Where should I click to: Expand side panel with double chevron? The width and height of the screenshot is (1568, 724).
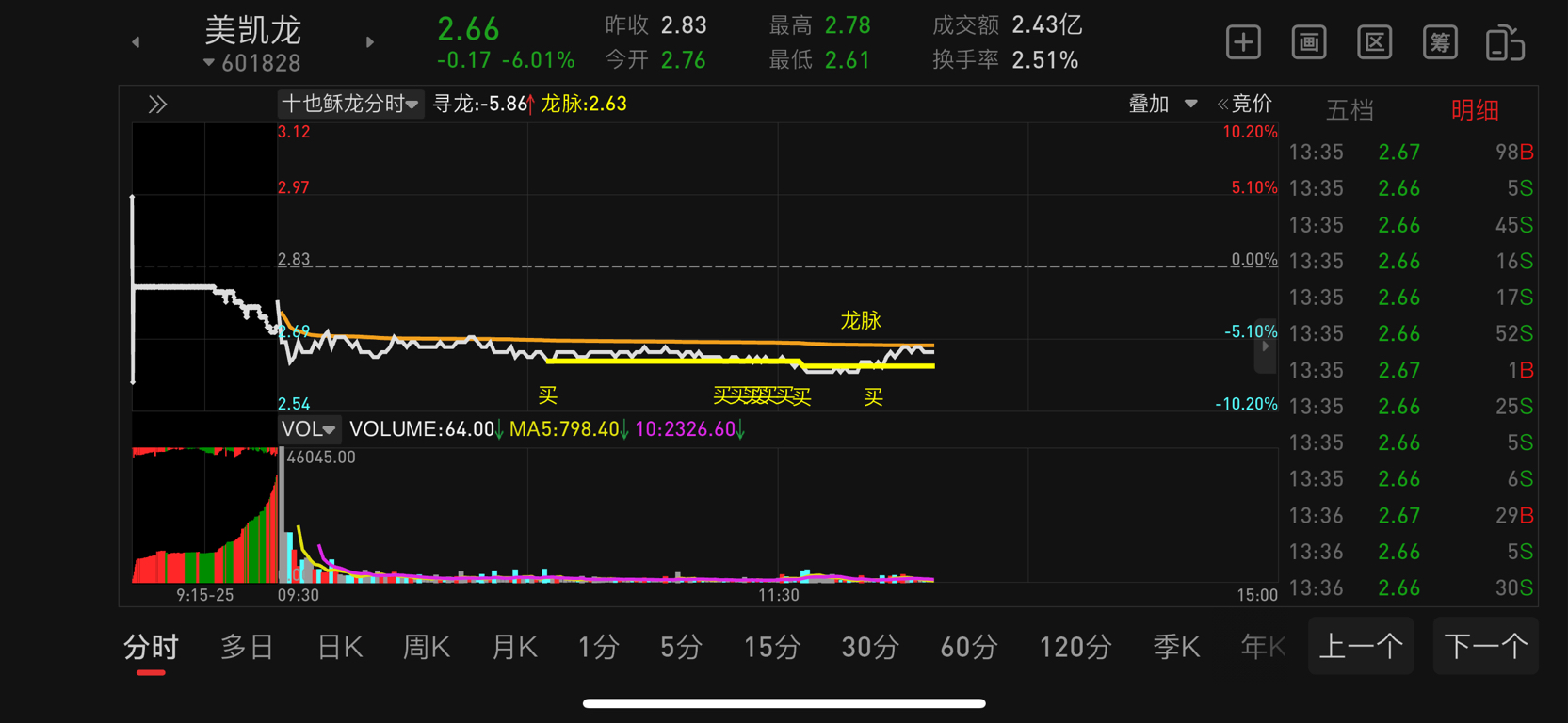157,105
